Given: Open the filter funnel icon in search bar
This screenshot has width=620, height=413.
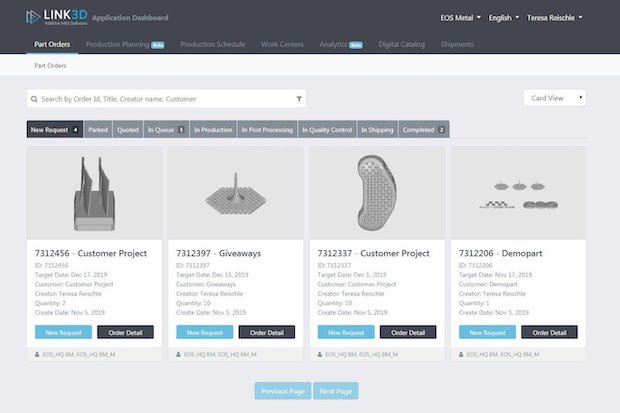Looking at the screenshot, I should pyautogui.click(x=299, y=99).
